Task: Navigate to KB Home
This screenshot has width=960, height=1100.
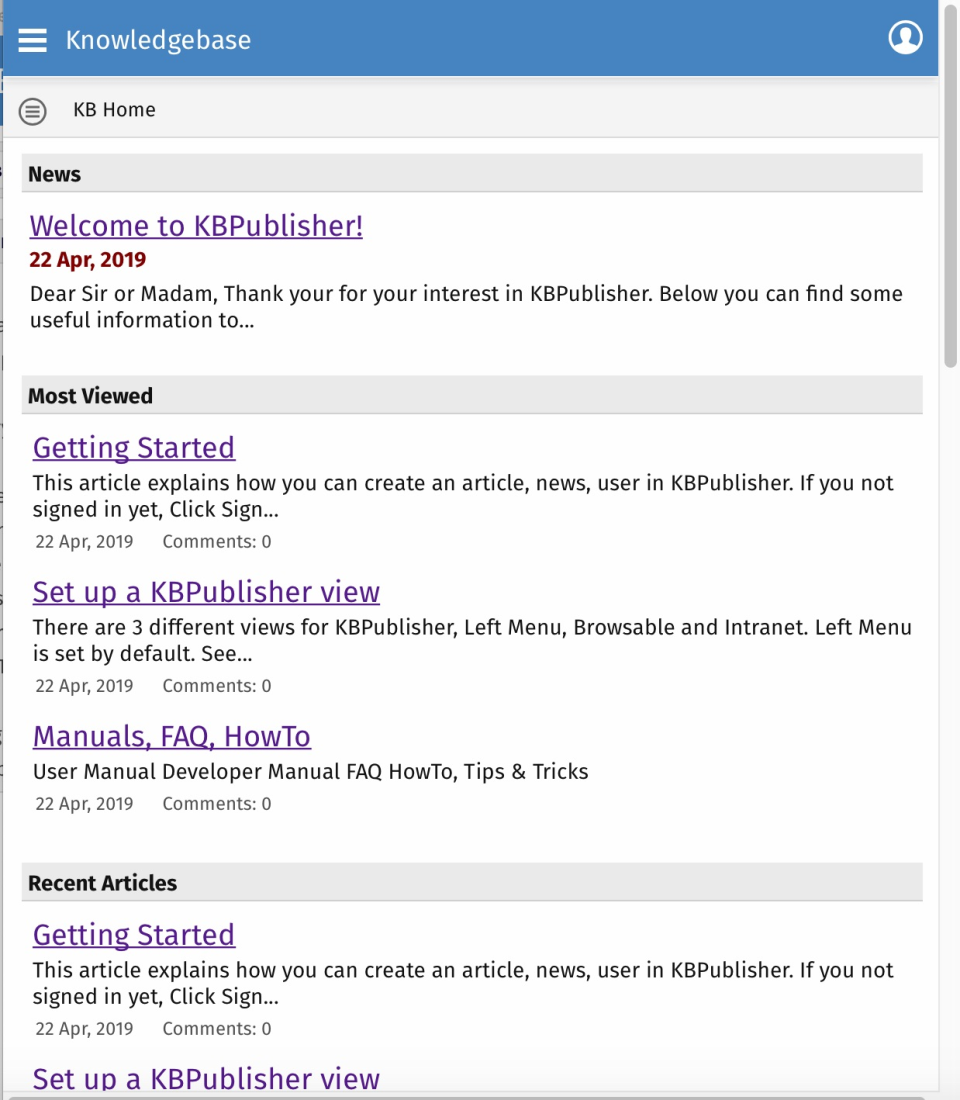Action: pos(114,110)
